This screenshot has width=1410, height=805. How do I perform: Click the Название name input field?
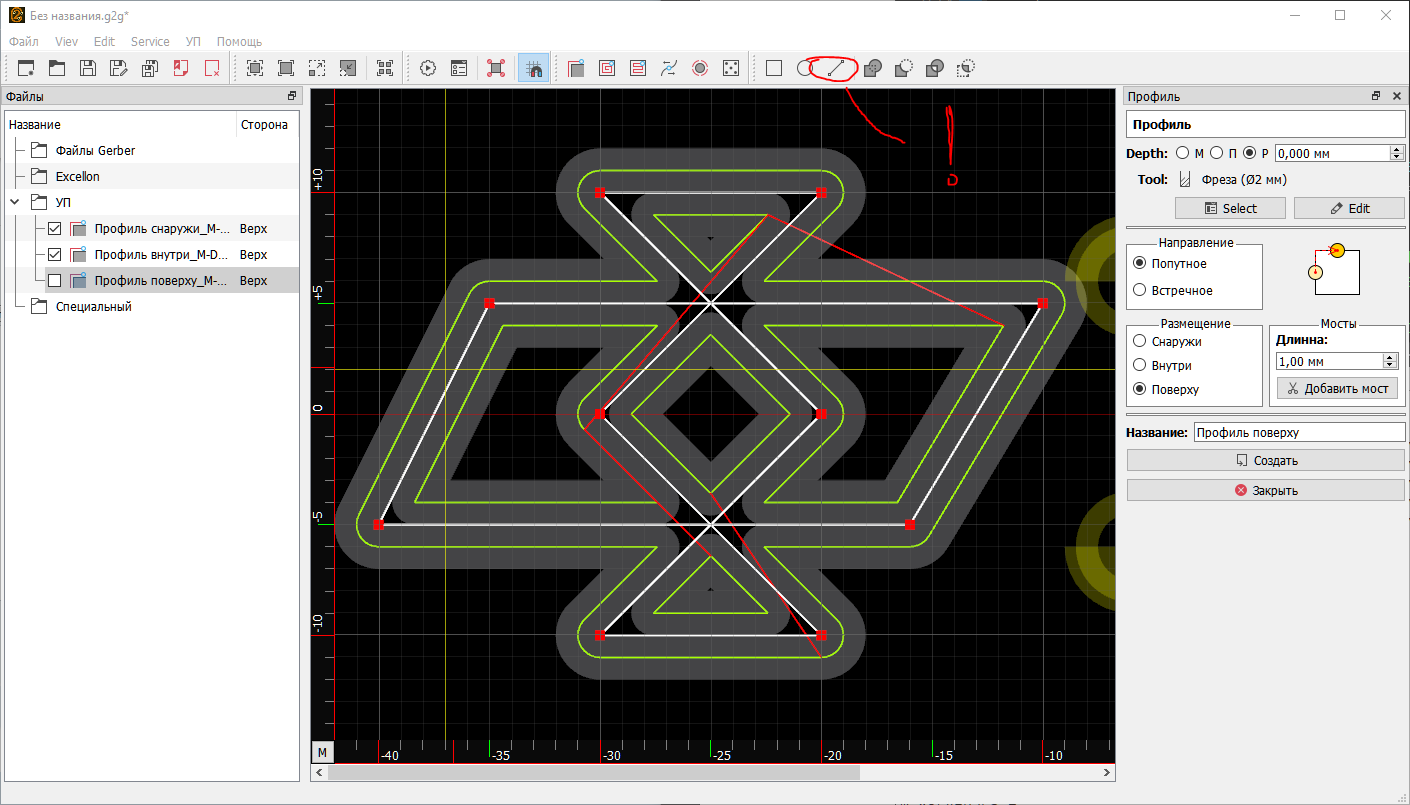1300,432
